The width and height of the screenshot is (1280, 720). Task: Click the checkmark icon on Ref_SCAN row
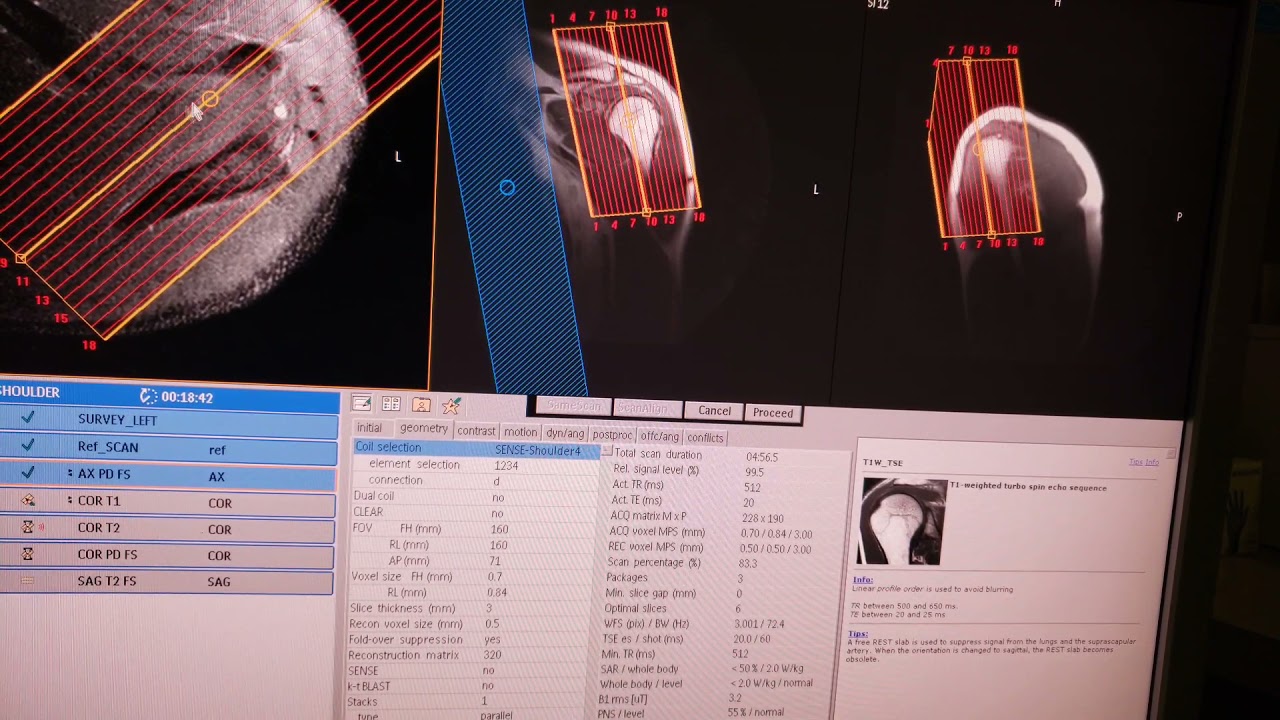[x=27, y=446]
